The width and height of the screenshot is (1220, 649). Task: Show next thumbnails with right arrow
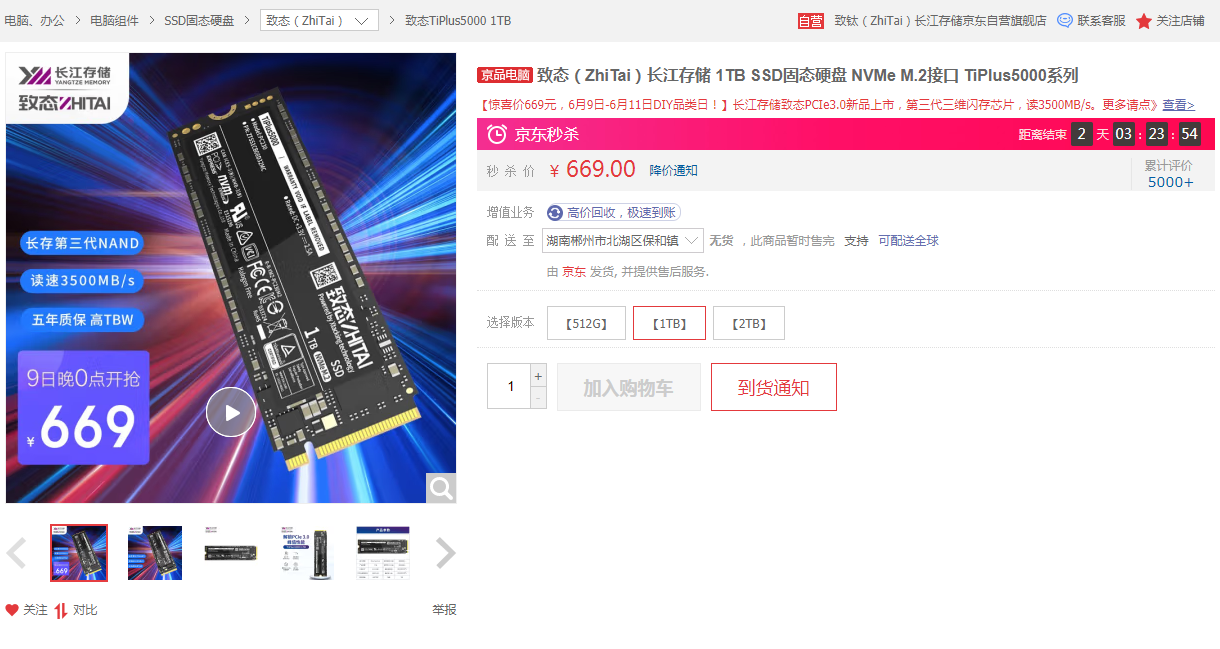(x=446, y=553)
